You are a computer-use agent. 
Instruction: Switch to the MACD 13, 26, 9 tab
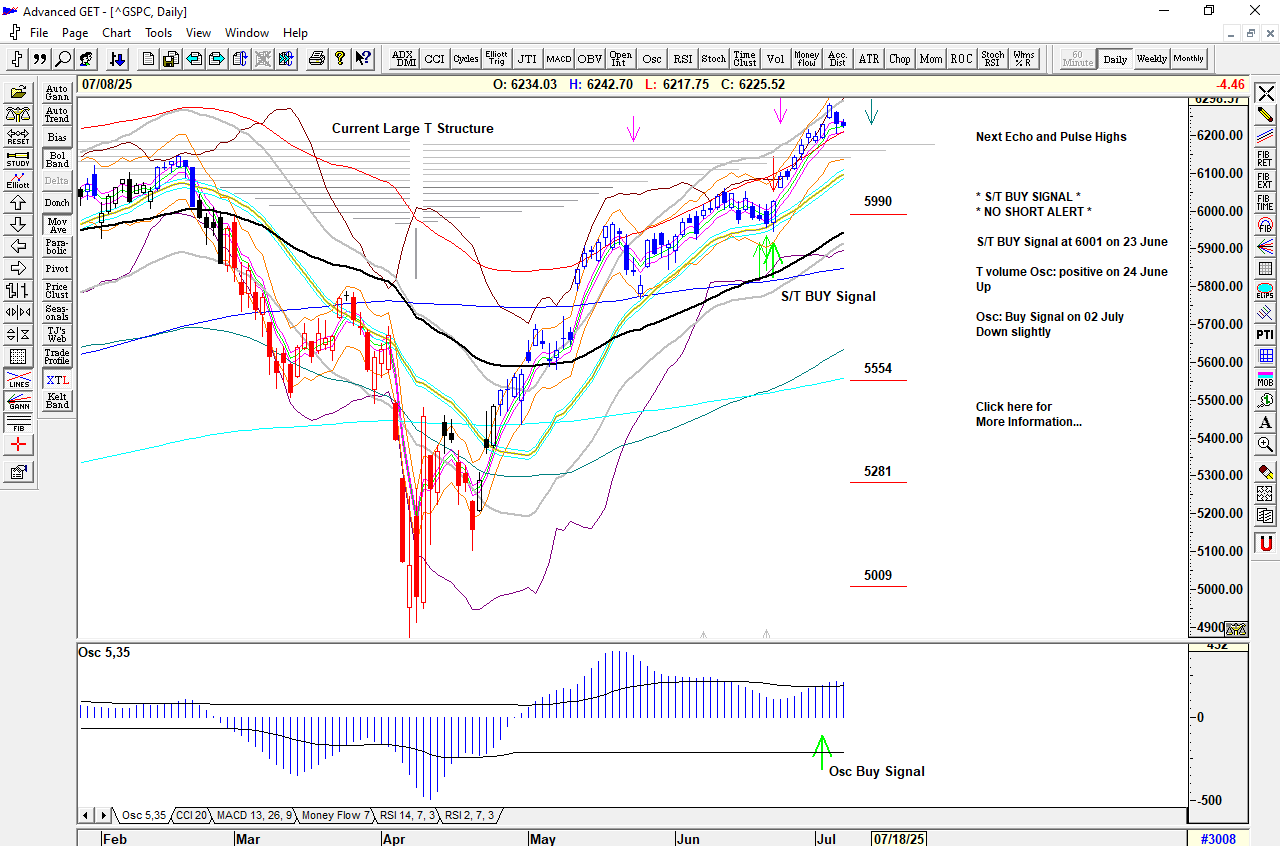click(254, 816)
